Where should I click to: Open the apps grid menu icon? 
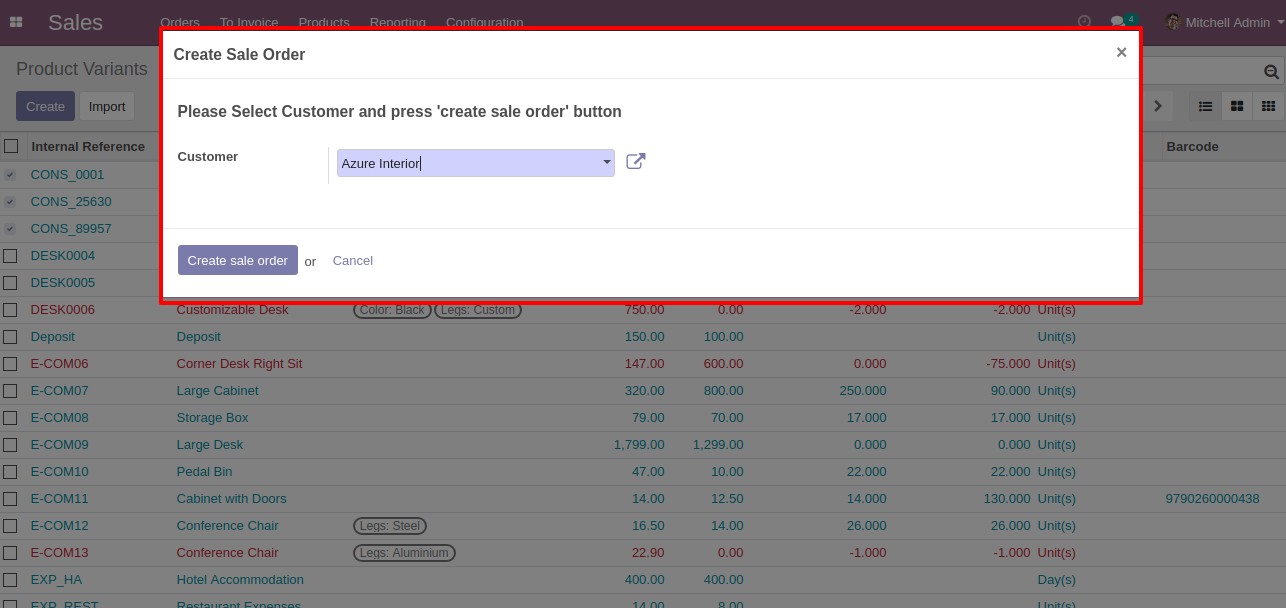click(16, 22)
